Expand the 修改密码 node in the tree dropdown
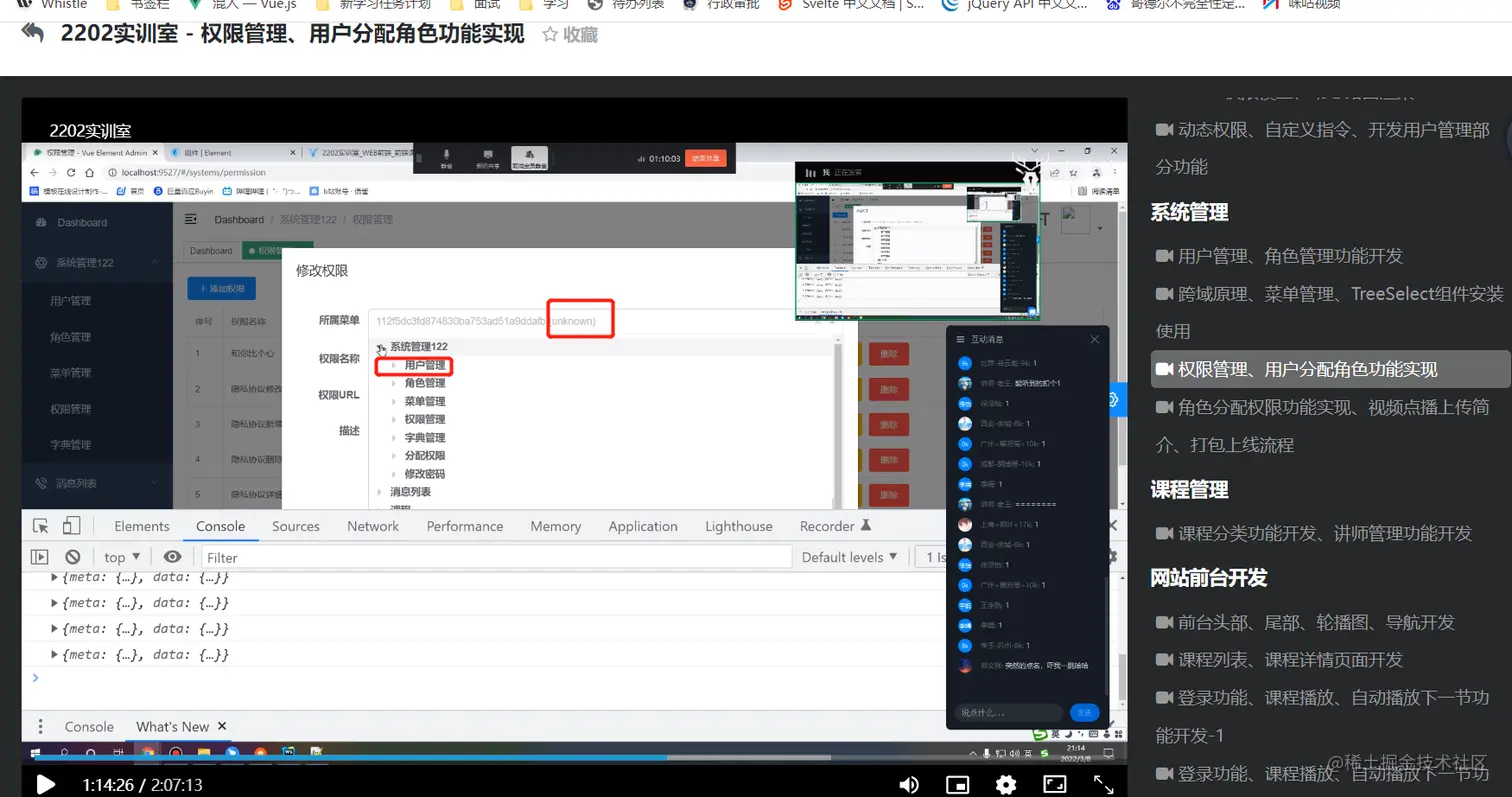 tap(395, 473)
